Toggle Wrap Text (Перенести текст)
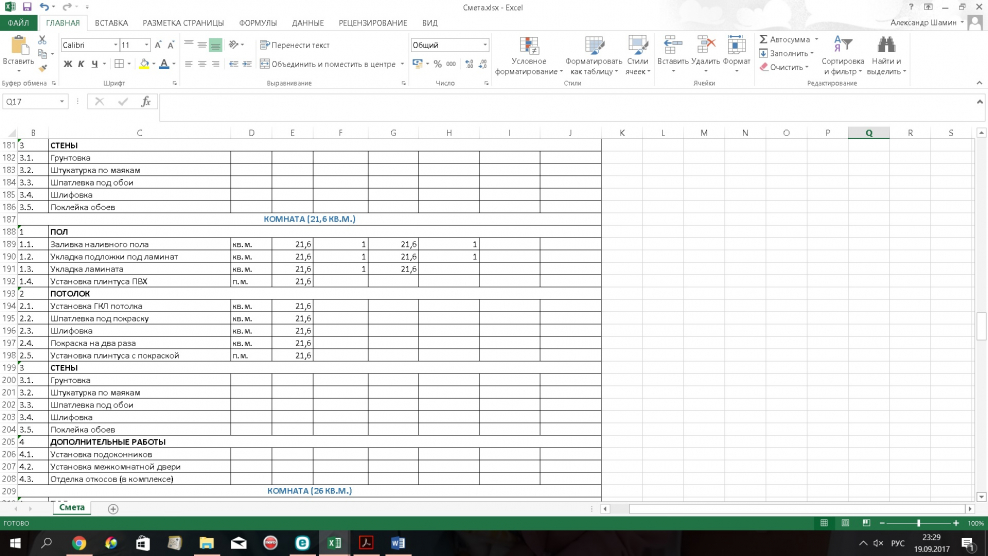988x556 pixels. pos(294,45)
